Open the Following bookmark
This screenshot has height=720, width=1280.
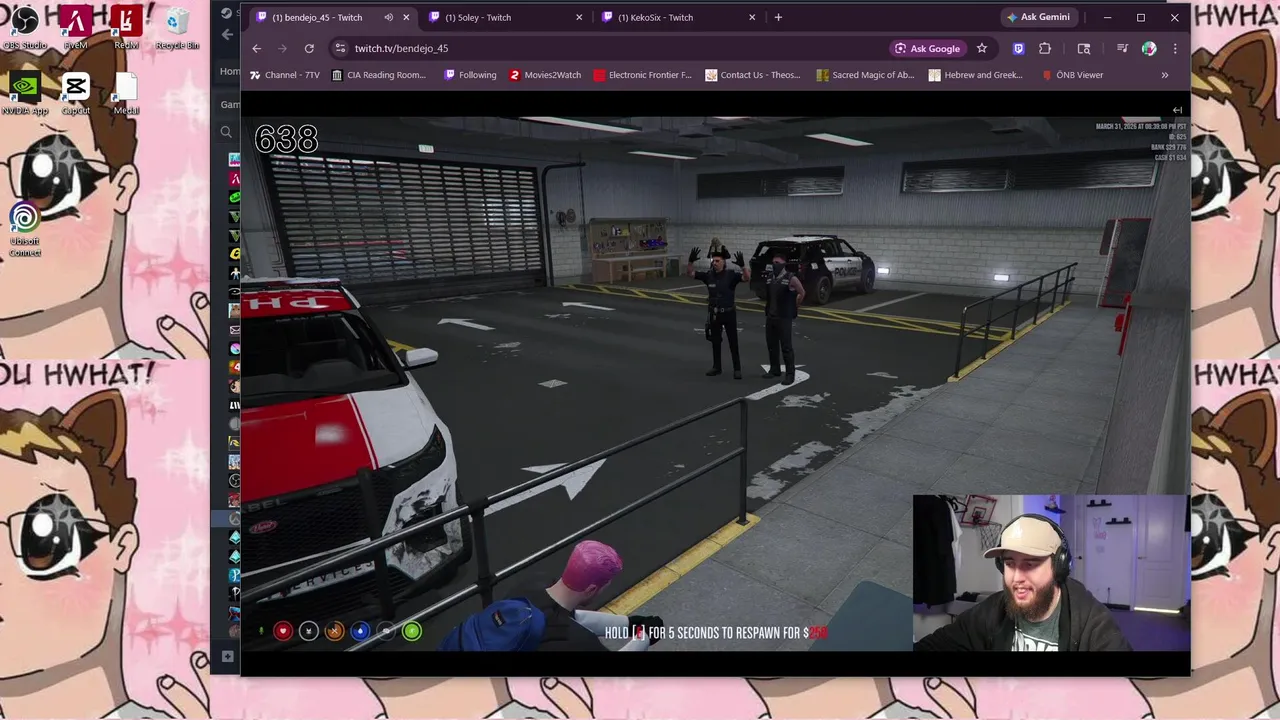[x=470, y=75]
